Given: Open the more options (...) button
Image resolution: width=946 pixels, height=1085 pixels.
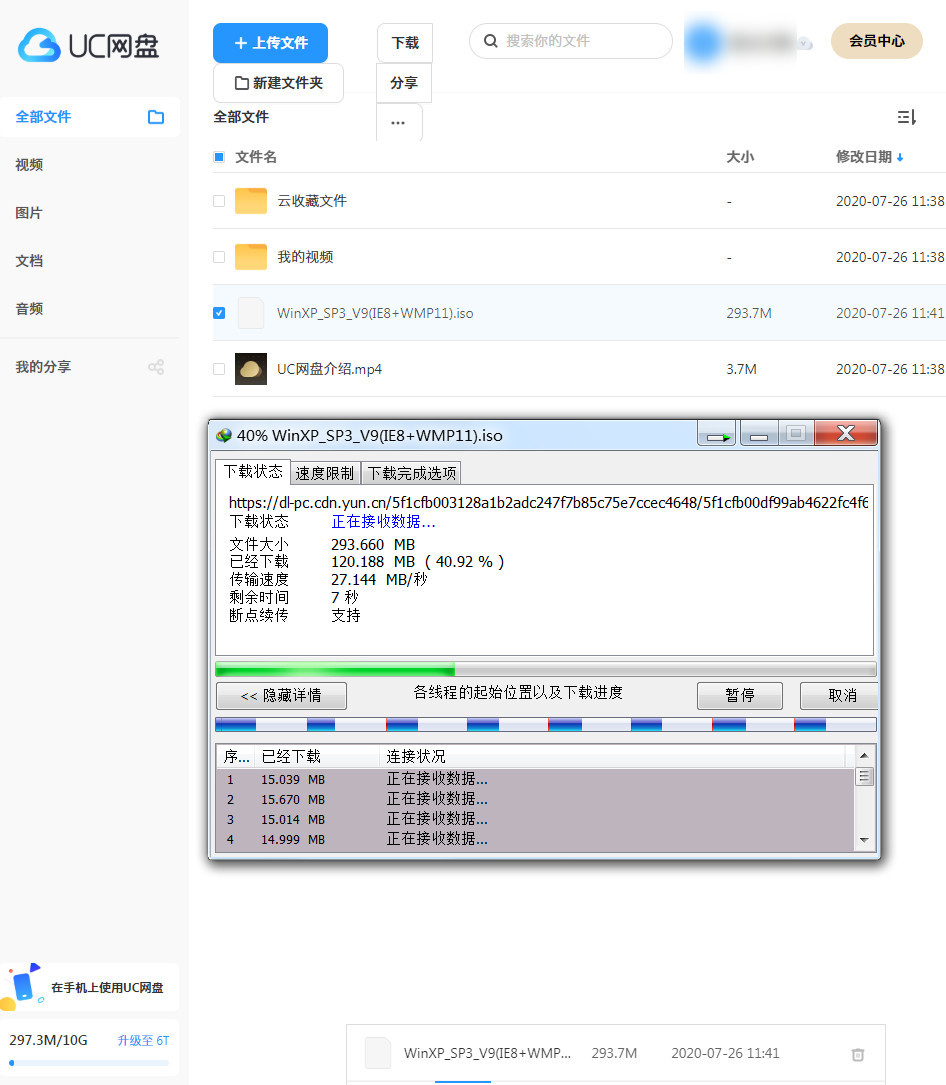Looking at the screenshot, I should 399,122.
